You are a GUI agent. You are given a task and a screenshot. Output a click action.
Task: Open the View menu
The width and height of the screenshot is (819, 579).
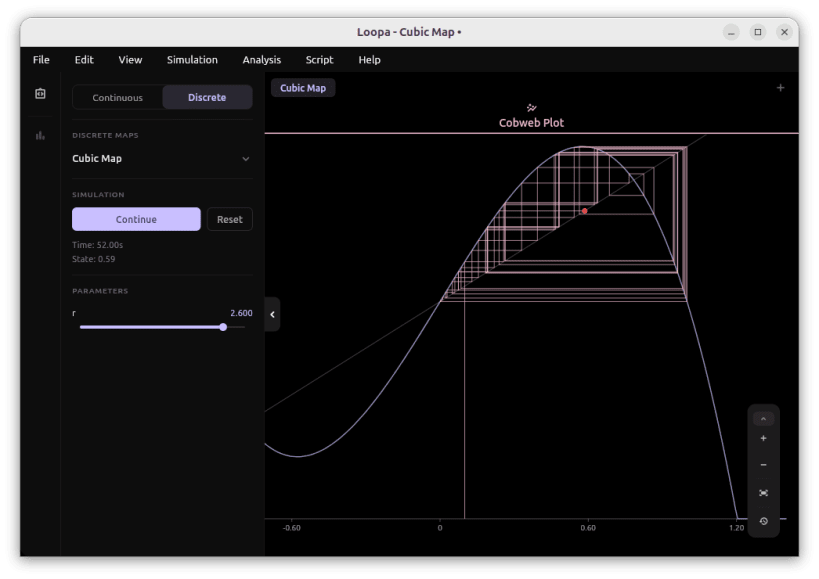click(130, 60)
